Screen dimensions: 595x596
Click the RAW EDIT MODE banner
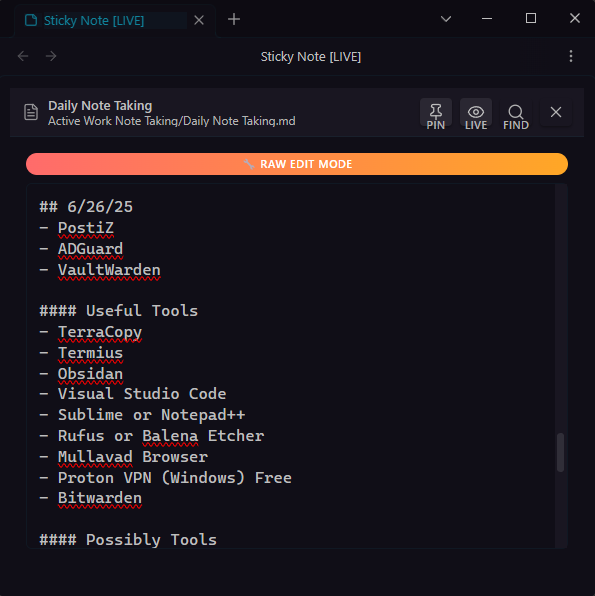pos(297,164)
